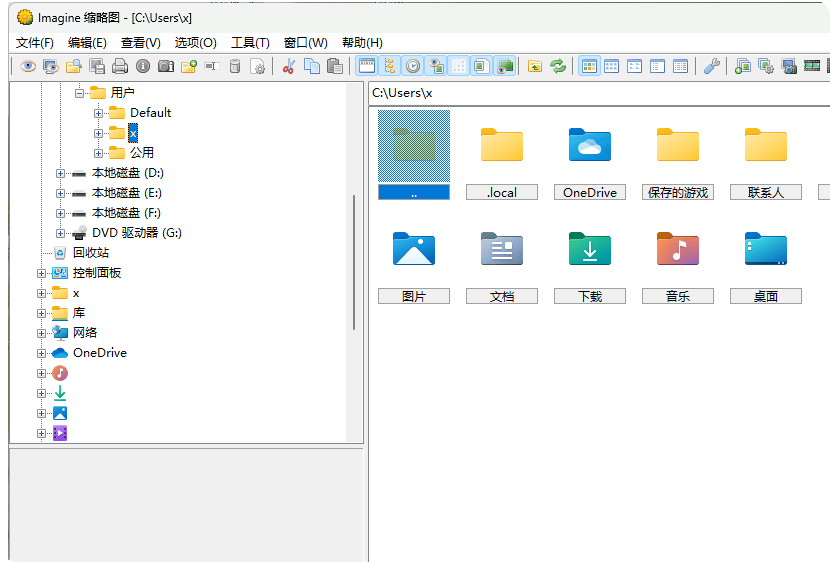Select the OneDrive cloud folder thumbnail

(x=590, y=144)
